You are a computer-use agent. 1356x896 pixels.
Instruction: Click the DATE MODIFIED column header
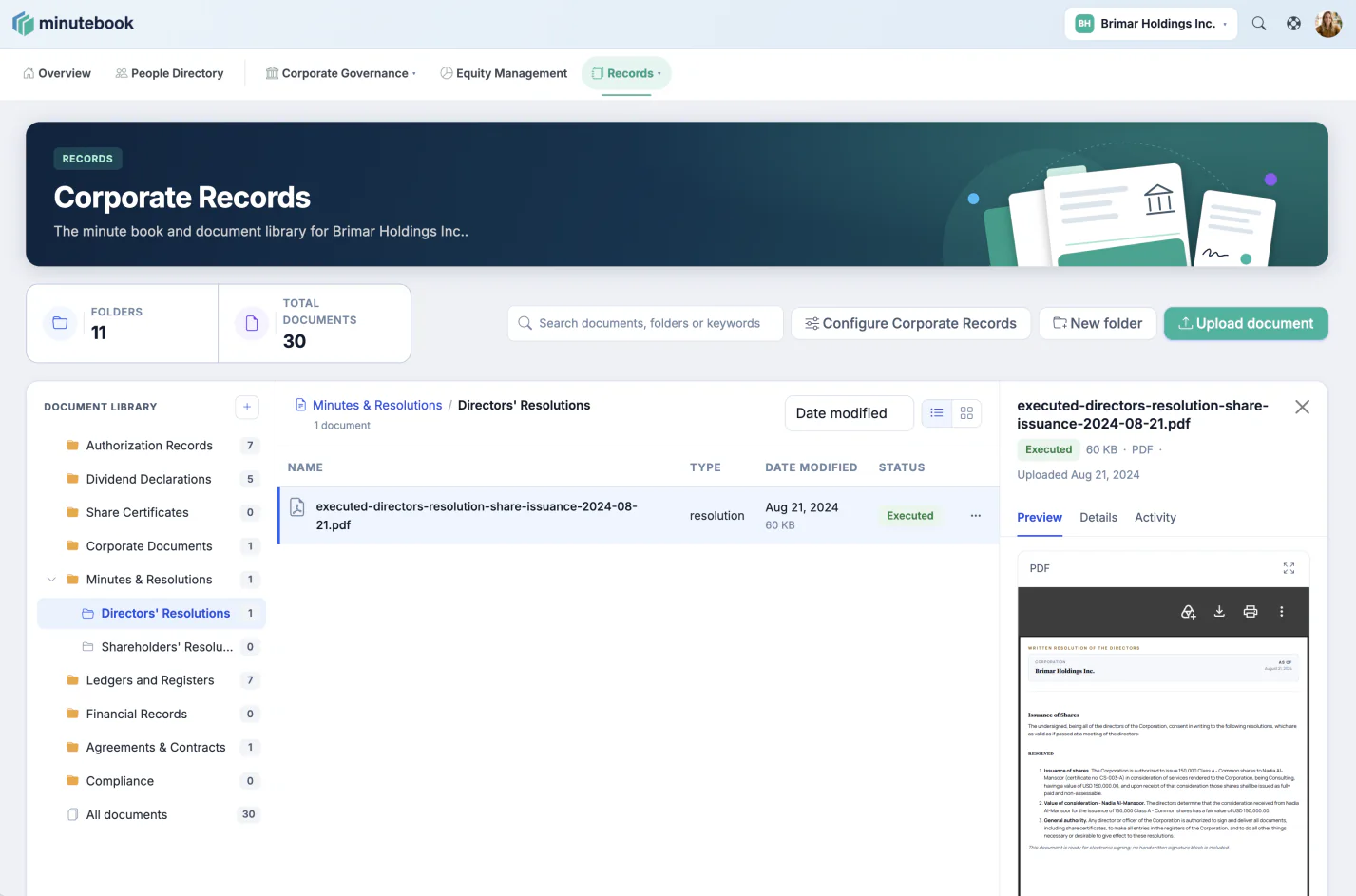(x=811, y=467)
